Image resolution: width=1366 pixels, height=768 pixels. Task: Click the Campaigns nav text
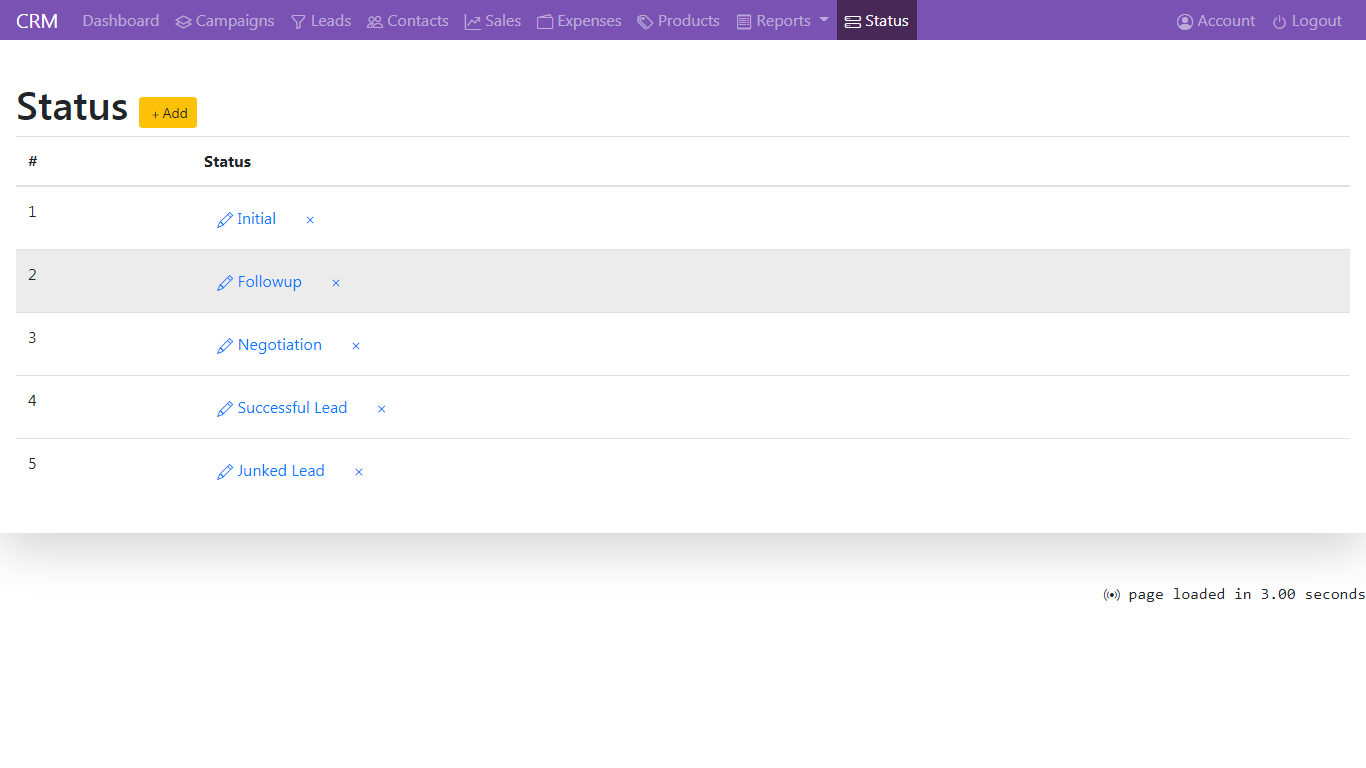pos(235,21)
